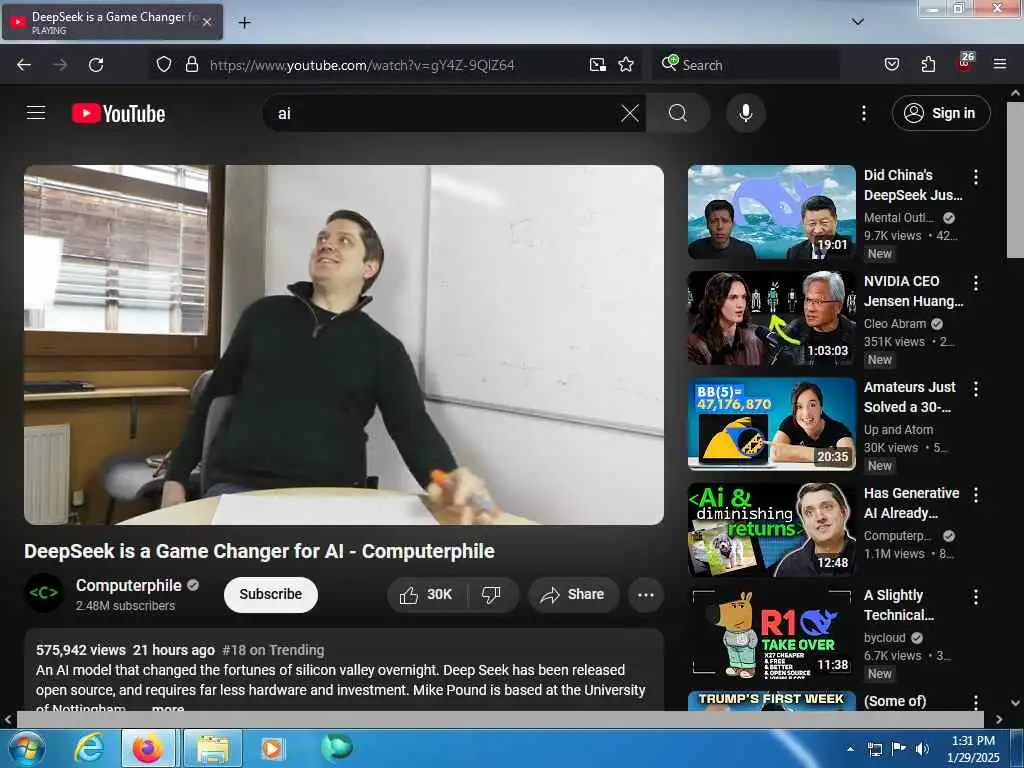The image size is (1024, 768).
Task: Click Has Generative AI Already title
Action: [911, 503]
